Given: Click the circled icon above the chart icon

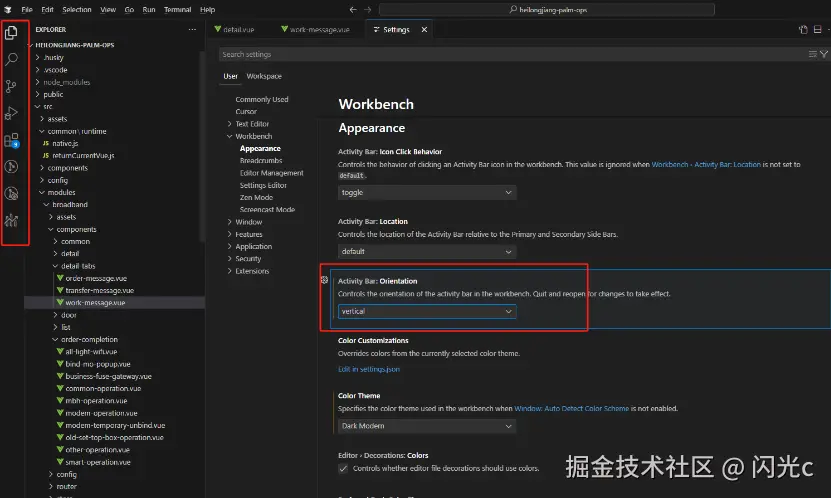Looking at the screenshot, I should coord(11,193).
